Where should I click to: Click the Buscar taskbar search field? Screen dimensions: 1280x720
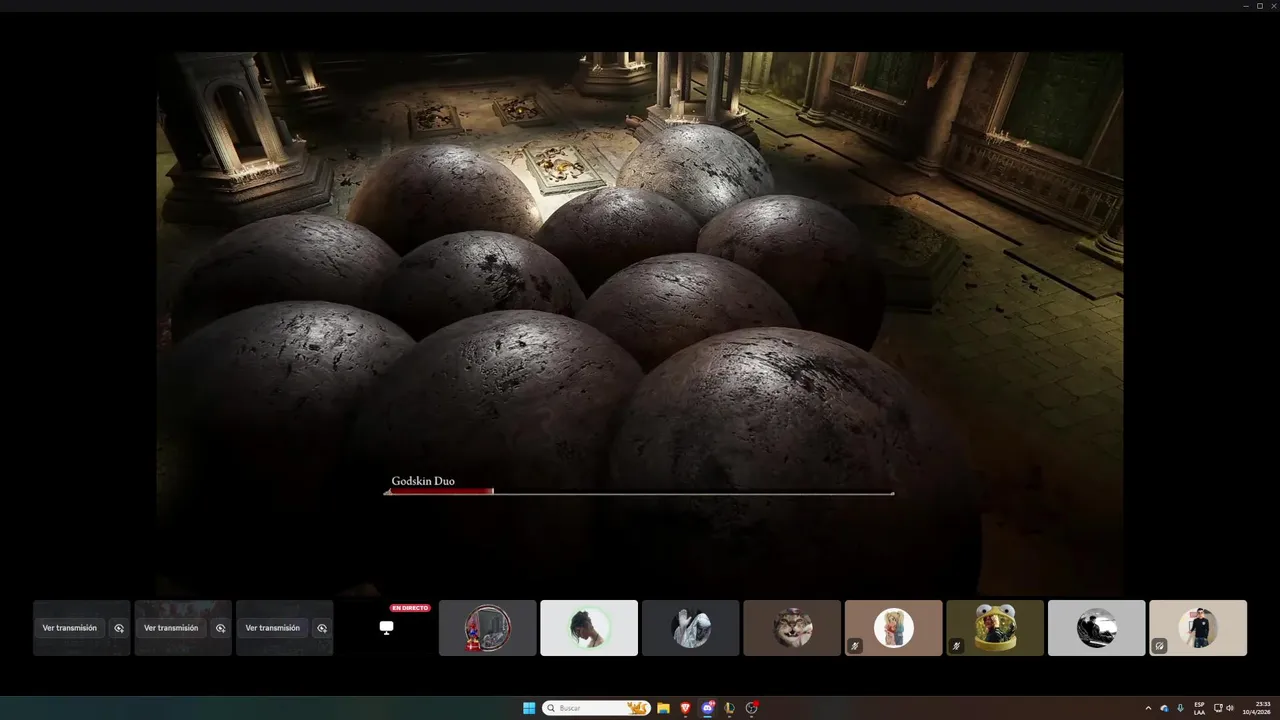(596, 708)
